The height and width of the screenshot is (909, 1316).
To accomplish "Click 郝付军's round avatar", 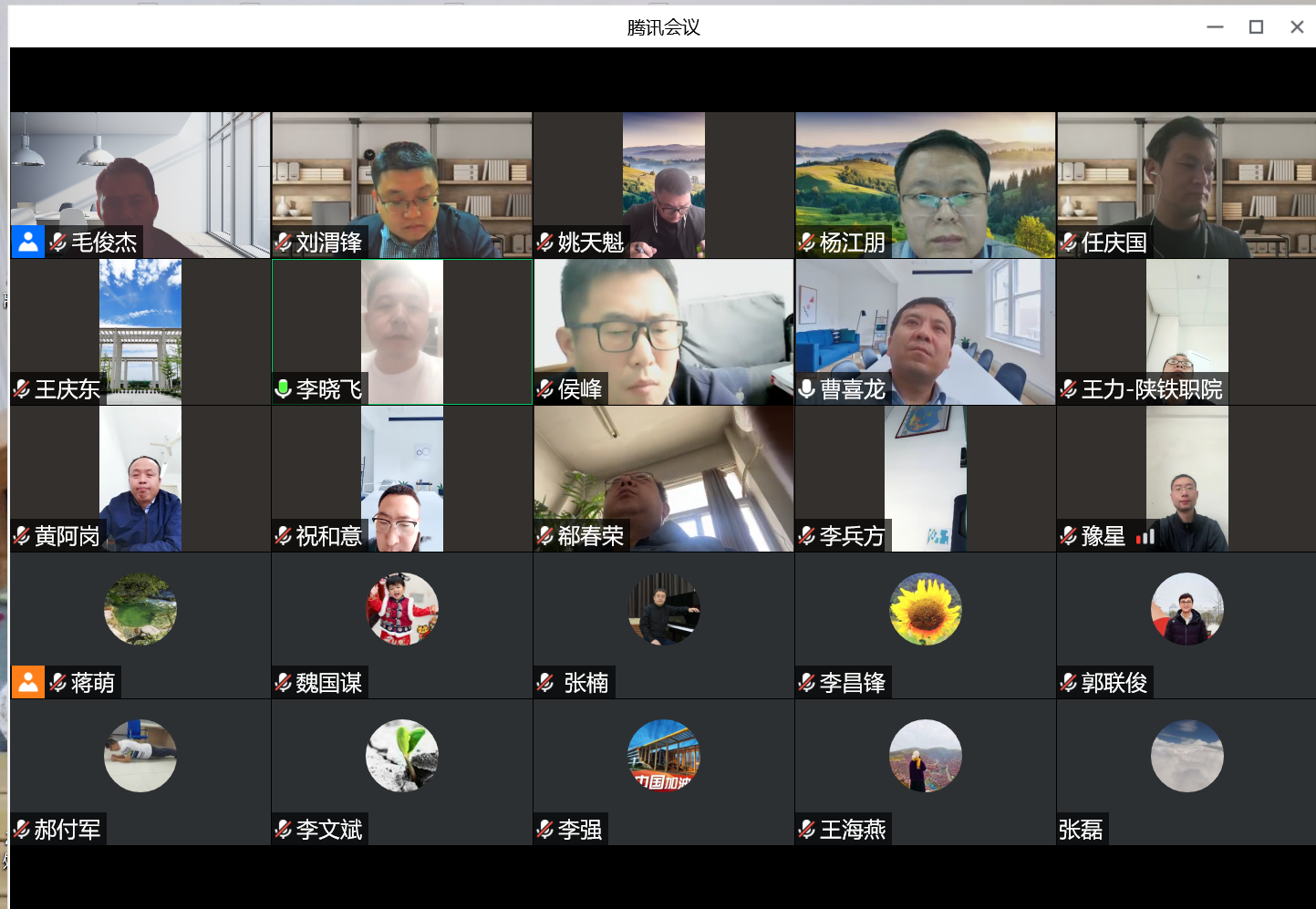I will pos(140,756).
